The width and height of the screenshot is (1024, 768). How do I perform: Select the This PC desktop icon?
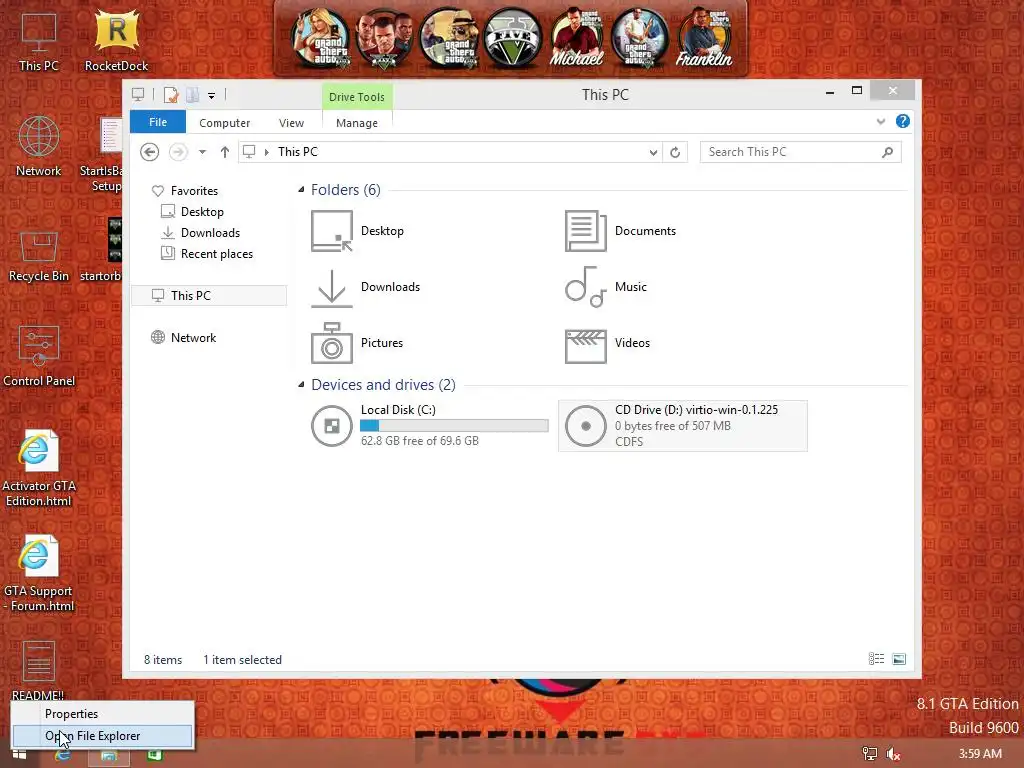click(x=39, y=42)
